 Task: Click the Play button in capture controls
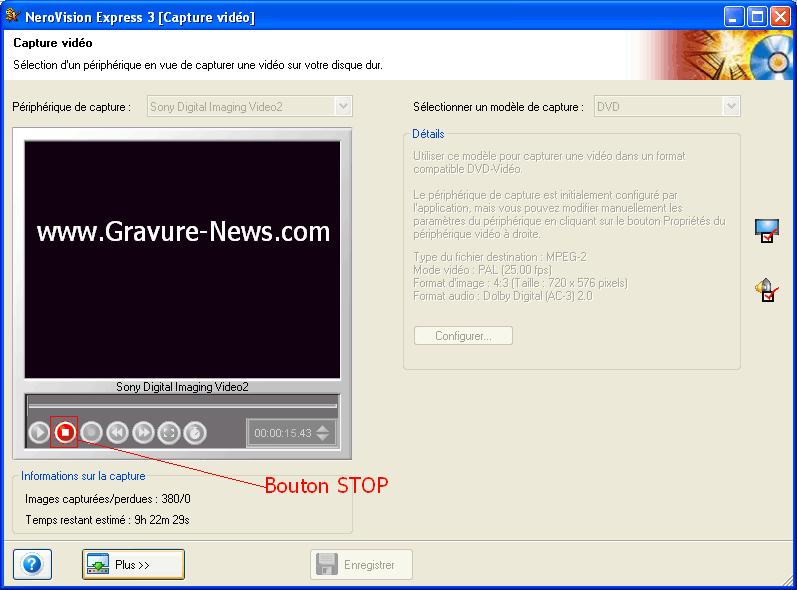[39, 432]
